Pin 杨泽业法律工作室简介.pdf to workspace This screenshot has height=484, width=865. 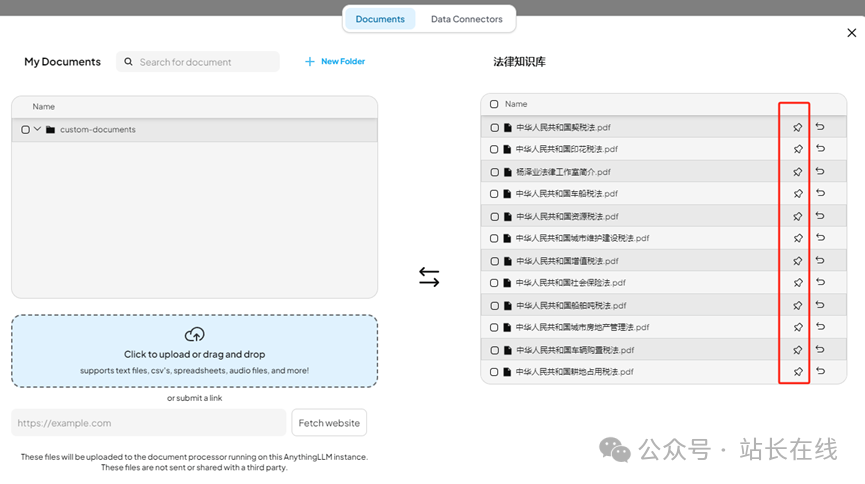pyautogui.click(x=798, y=172)
